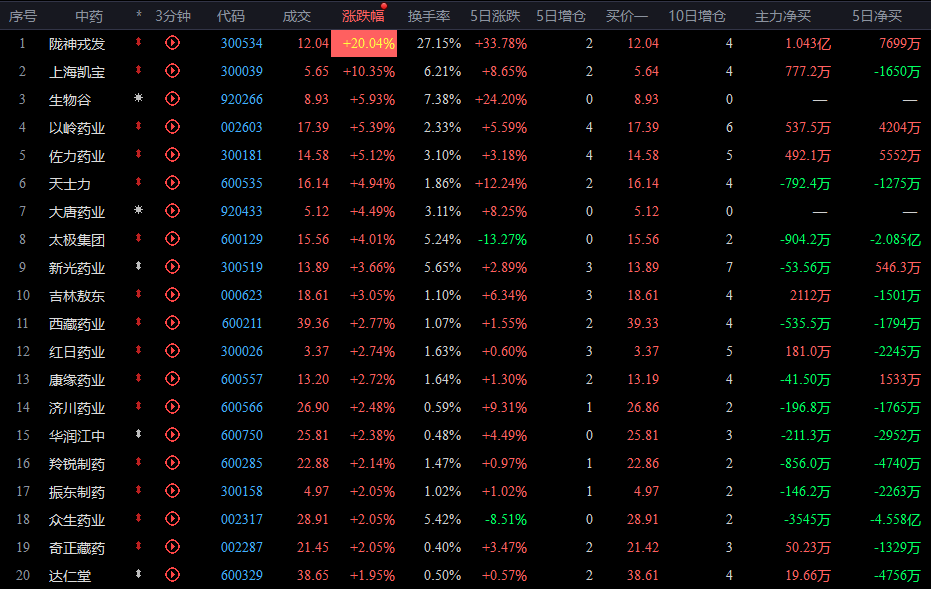Select the 西藏药业 stock name
The height and width of the screenshot is (589, 931).
[77, 324]
